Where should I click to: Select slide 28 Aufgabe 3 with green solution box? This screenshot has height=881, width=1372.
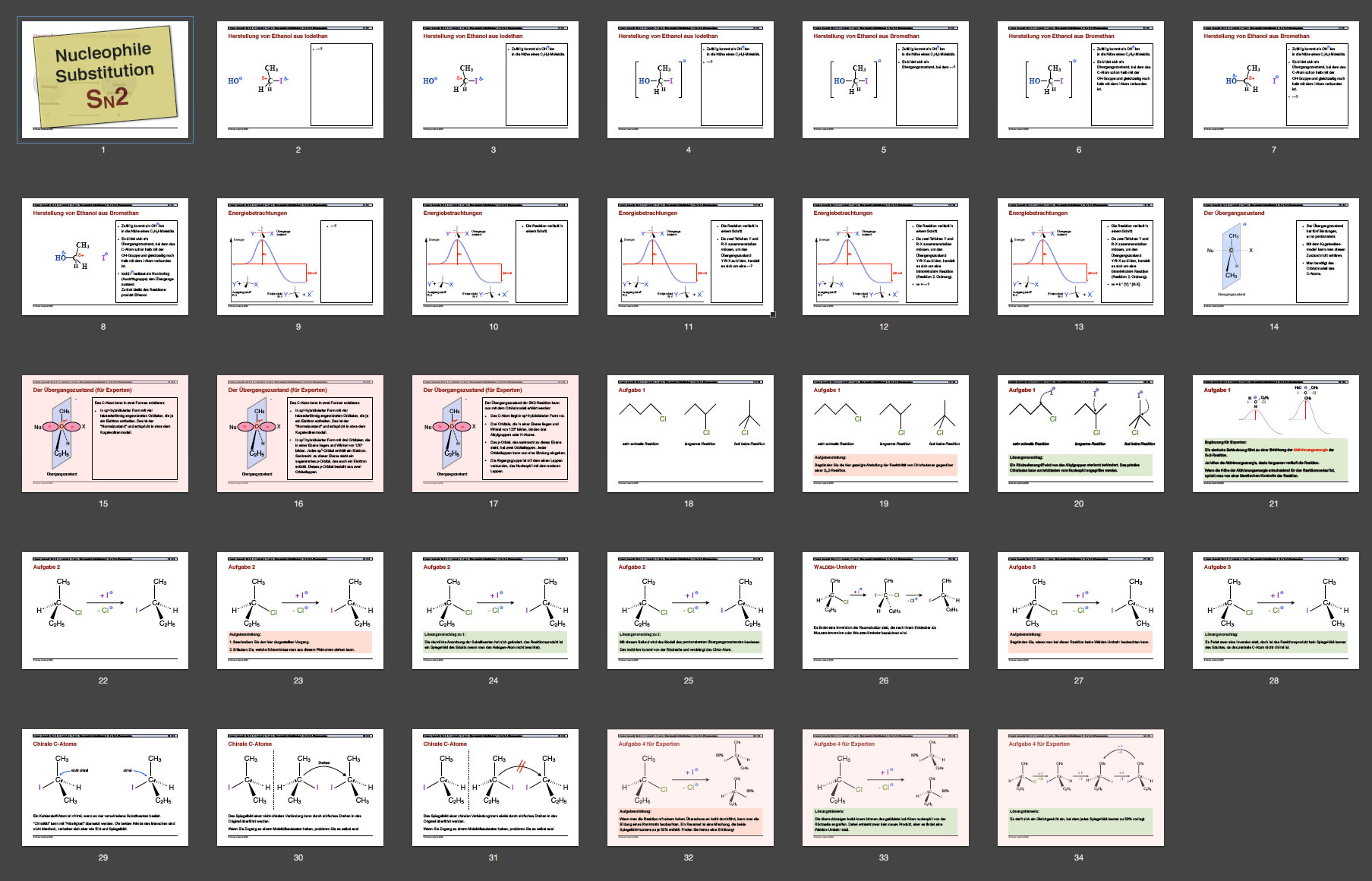[x=1276, y=611]
